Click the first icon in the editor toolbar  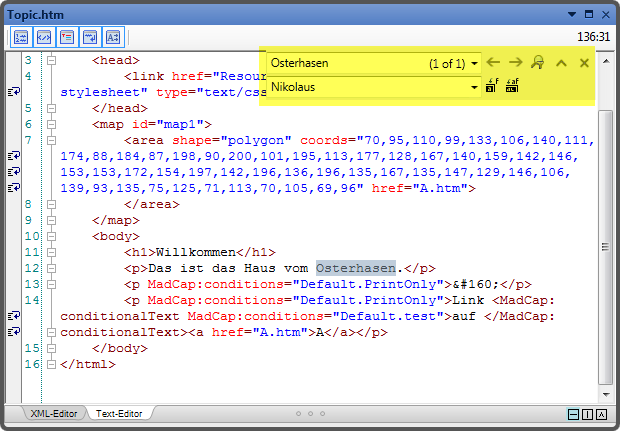[x=22, y=36]
